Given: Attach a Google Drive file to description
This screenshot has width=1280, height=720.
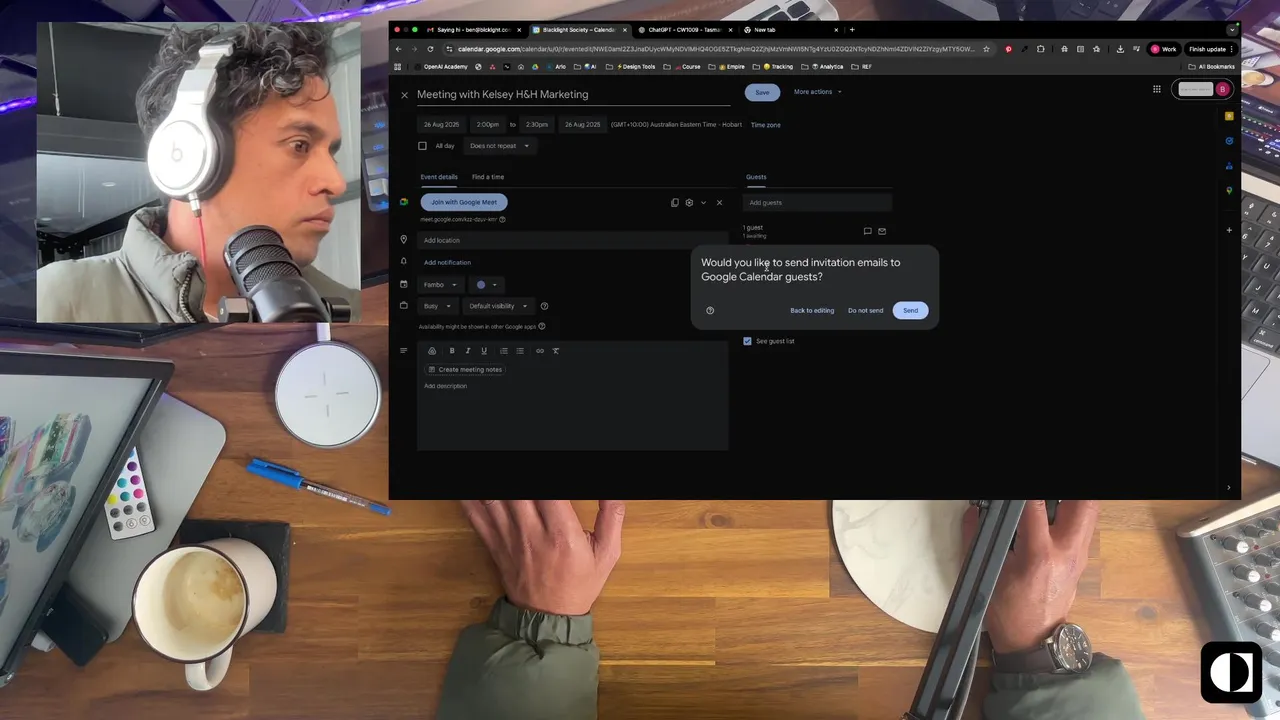Looking at the screenshot, I should [x=432, y=351].
